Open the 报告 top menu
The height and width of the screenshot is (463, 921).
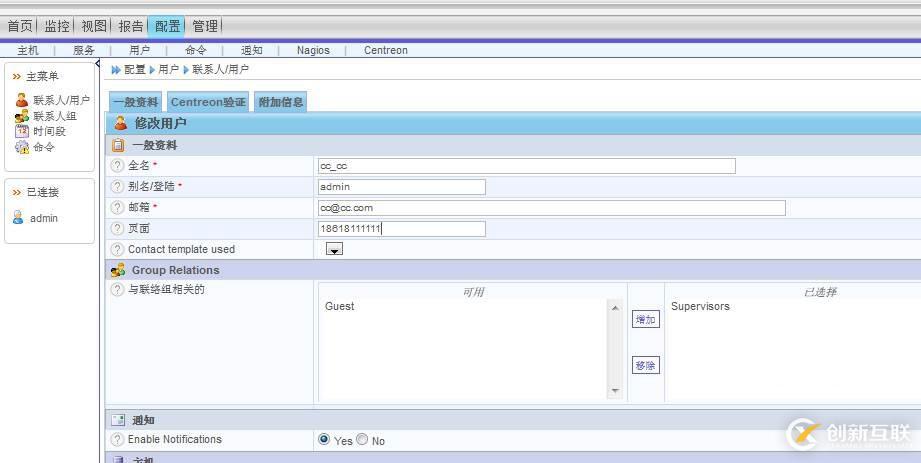130,26
